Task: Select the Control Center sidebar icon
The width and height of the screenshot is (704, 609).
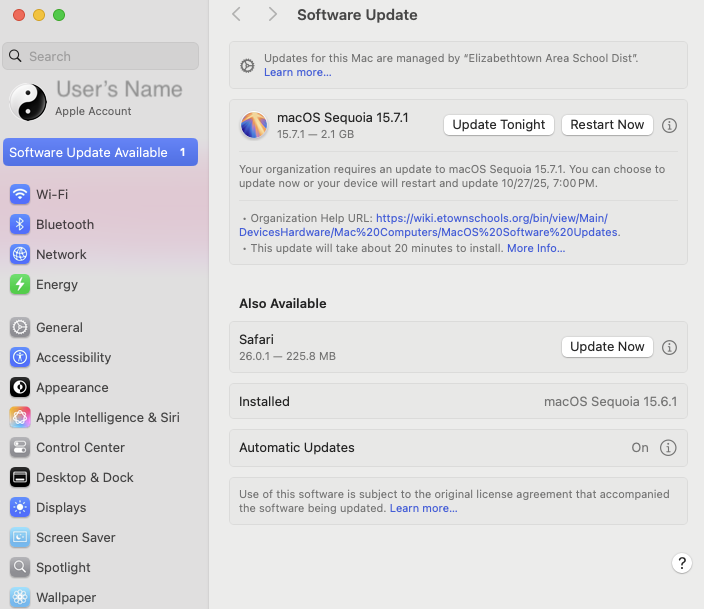Action: pyautogui.click(x=20, y=447)
